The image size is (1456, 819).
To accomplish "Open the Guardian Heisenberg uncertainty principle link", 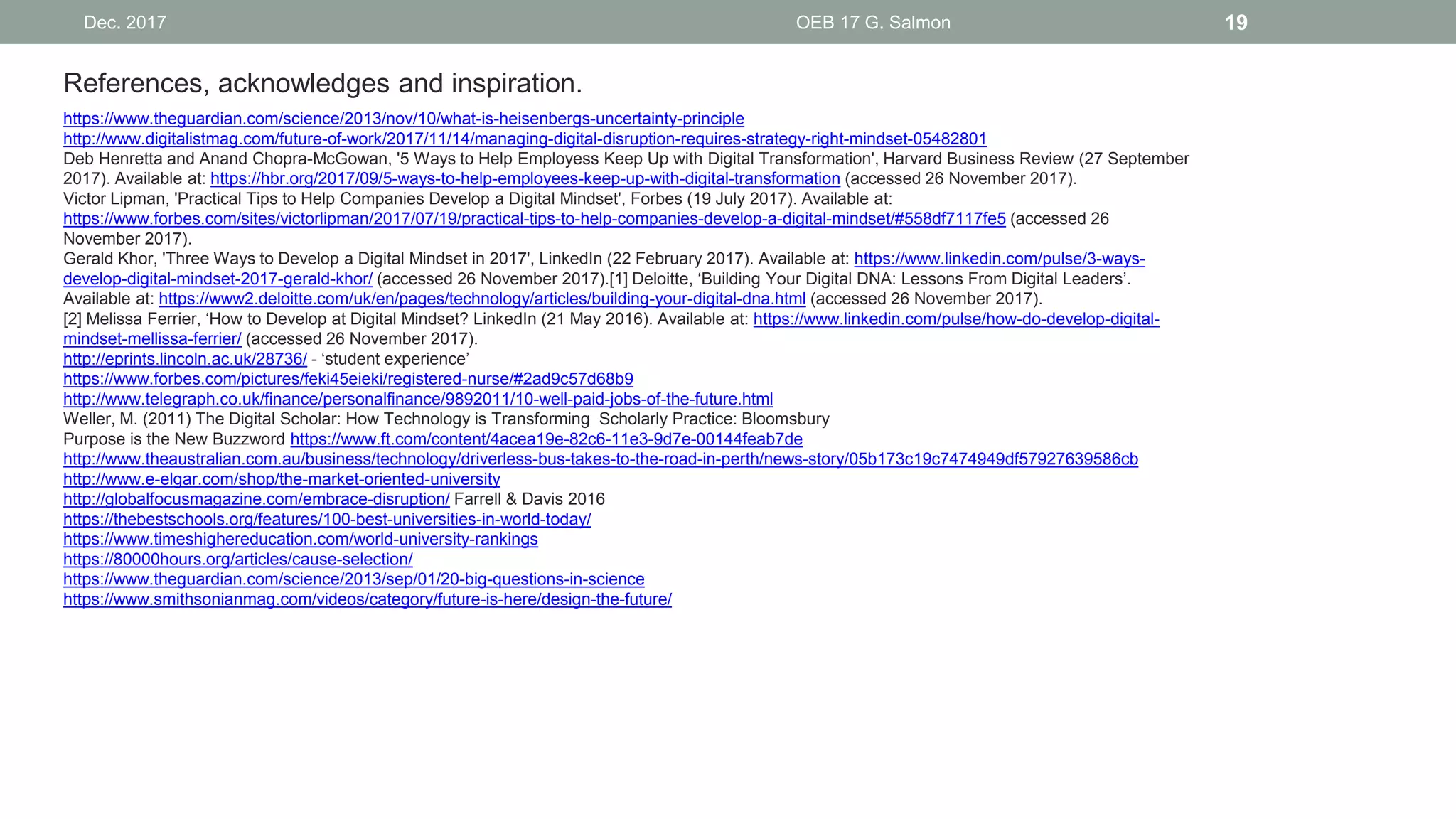I will 403,119.
